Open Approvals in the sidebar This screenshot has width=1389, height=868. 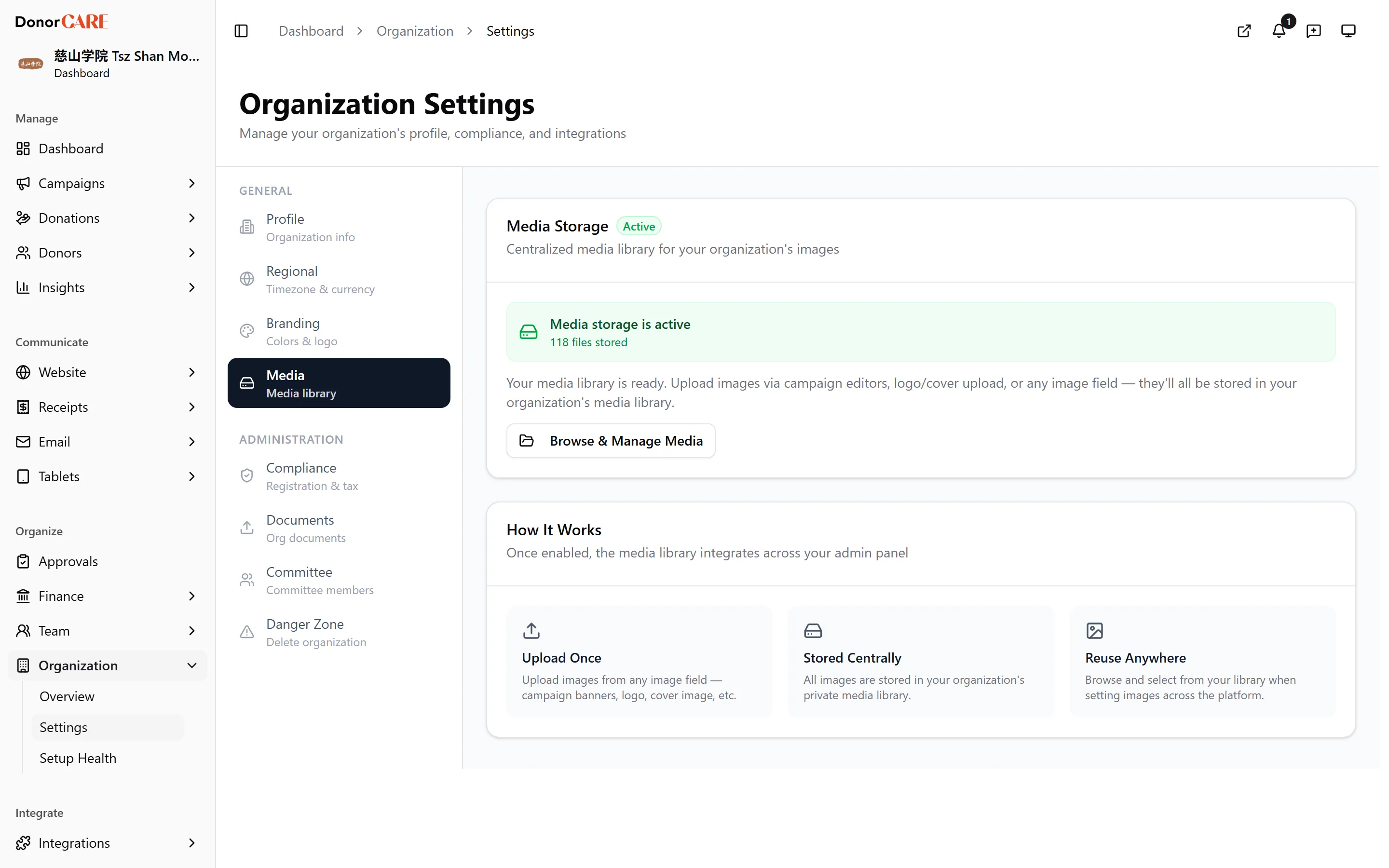108,561
